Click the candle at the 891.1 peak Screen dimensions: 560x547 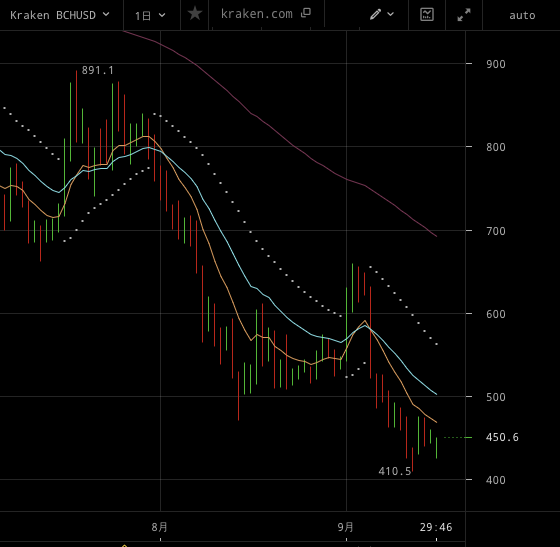tap(76, 106)
